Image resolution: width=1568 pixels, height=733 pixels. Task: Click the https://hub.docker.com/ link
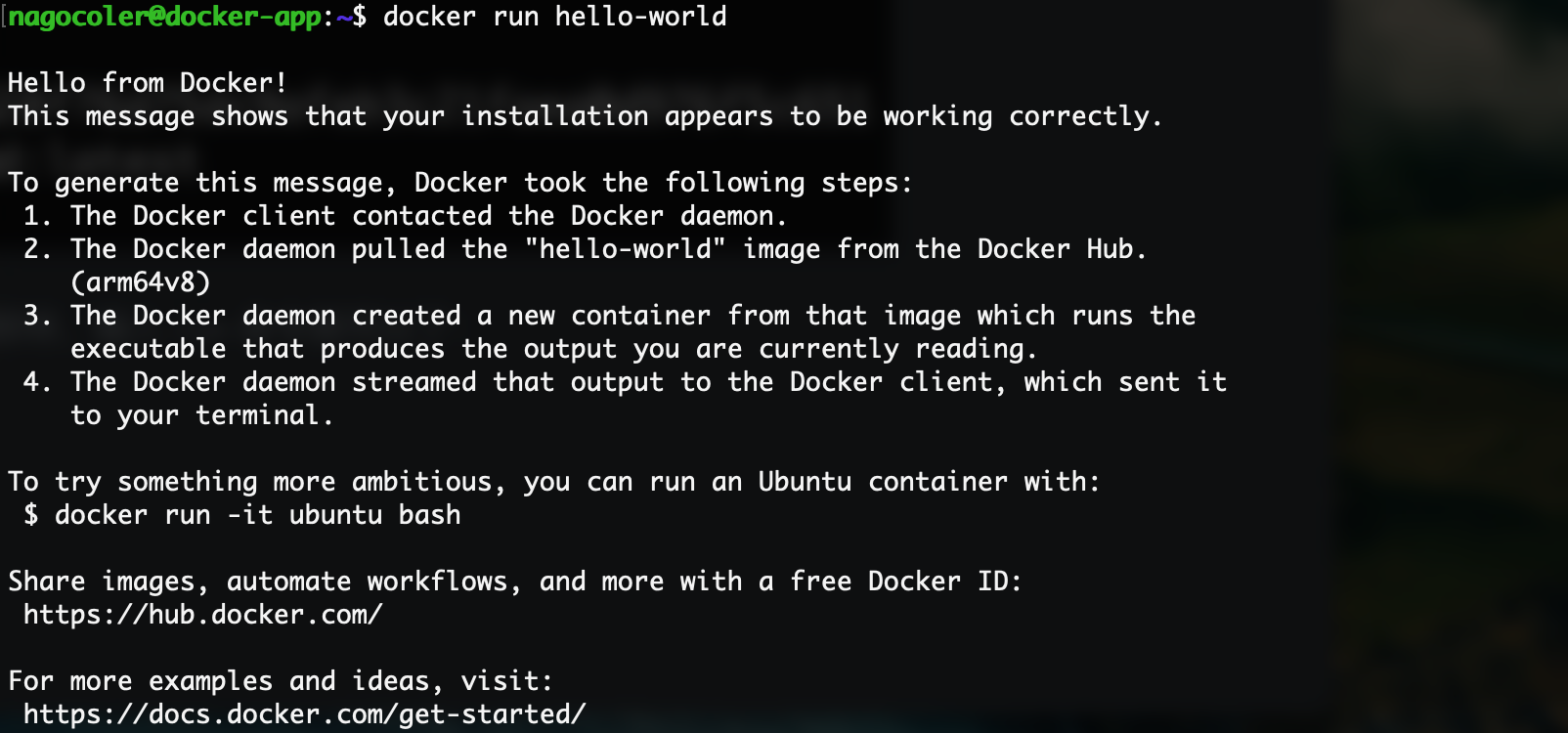(202, 615)
